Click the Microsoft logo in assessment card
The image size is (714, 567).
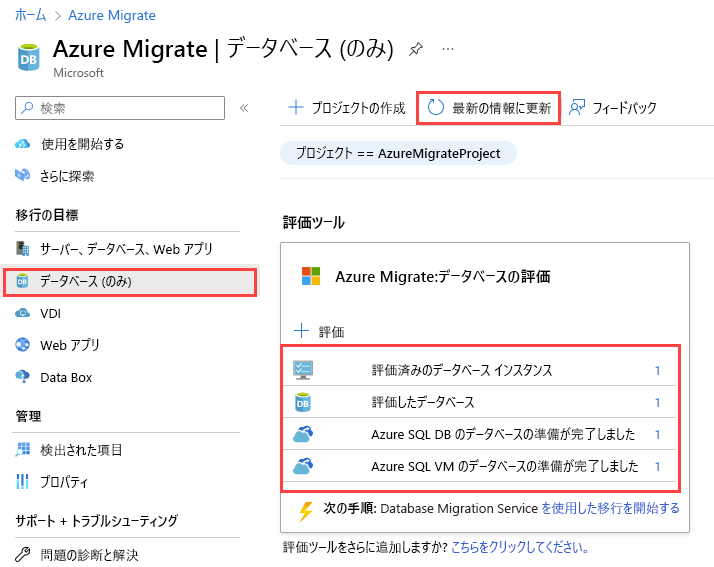pos(311,276)
